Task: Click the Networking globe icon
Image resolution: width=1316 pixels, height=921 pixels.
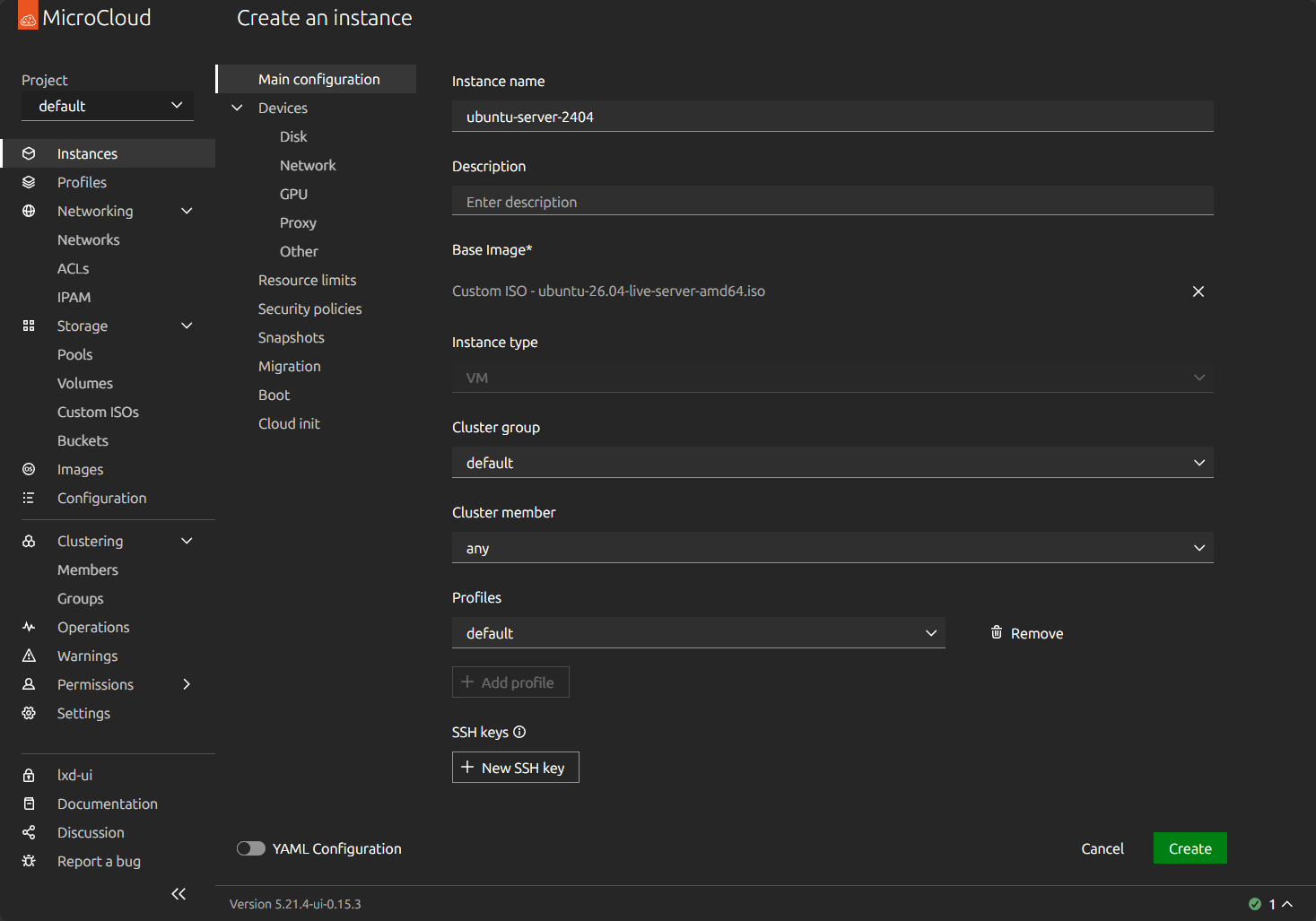Action: pos(29,211)
